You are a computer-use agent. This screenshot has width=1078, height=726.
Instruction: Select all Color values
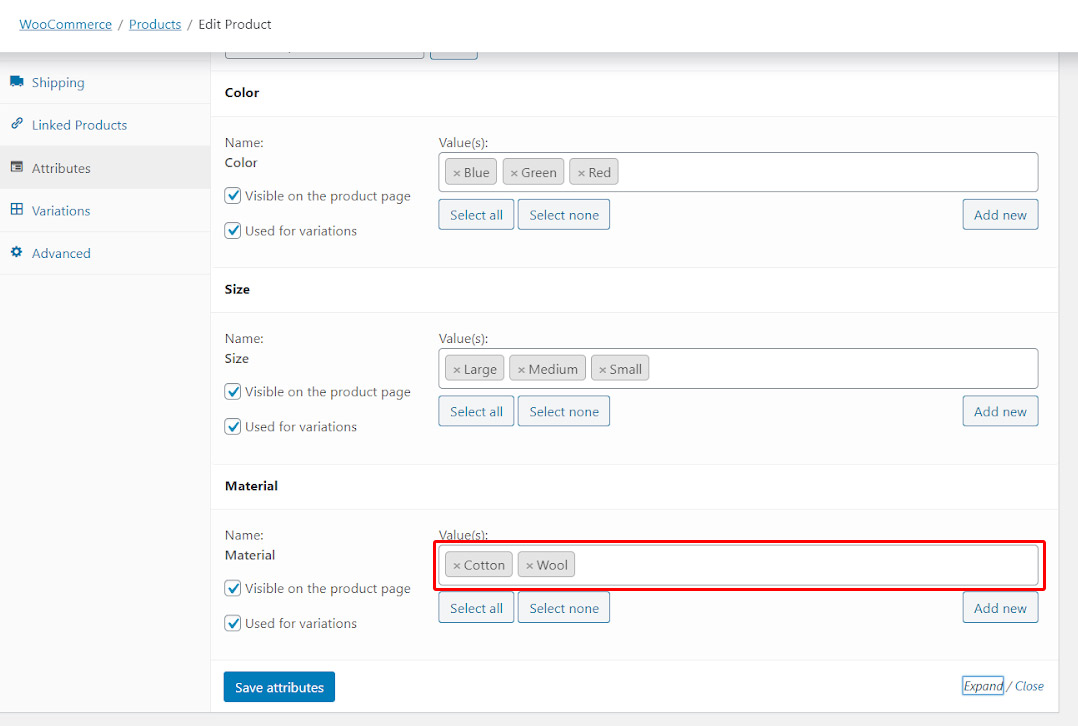coord(476,214)
